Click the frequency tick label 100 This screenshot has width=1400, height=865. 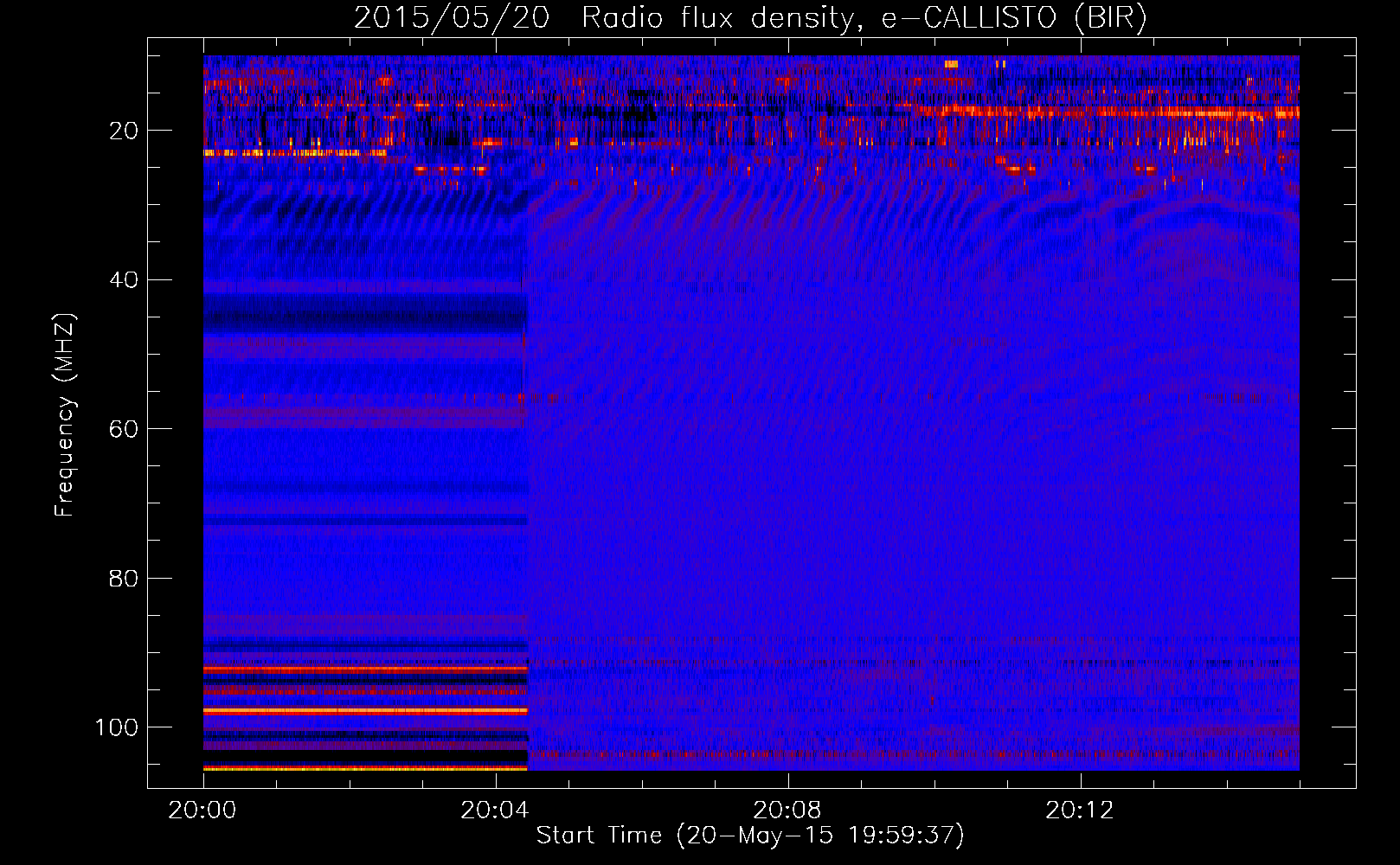[117, 727]
